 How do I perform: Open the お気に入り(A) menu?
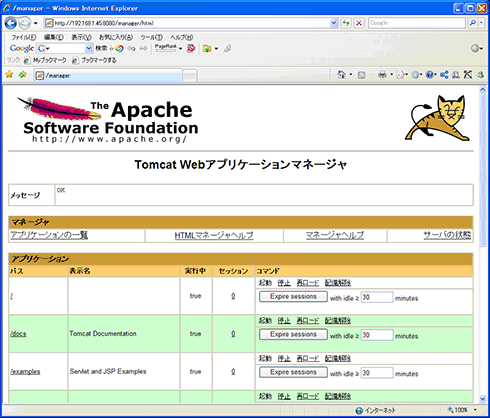116,37
